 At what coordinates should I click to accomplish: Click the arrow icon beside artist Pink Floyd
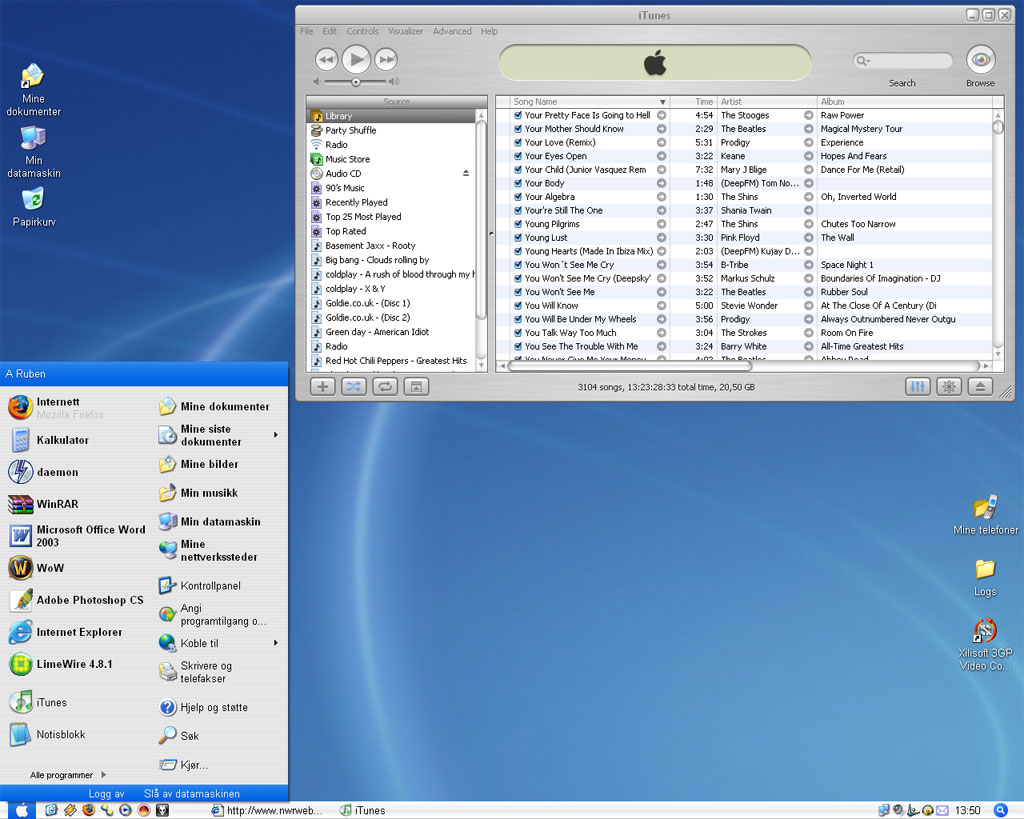[x=808, y=238]
